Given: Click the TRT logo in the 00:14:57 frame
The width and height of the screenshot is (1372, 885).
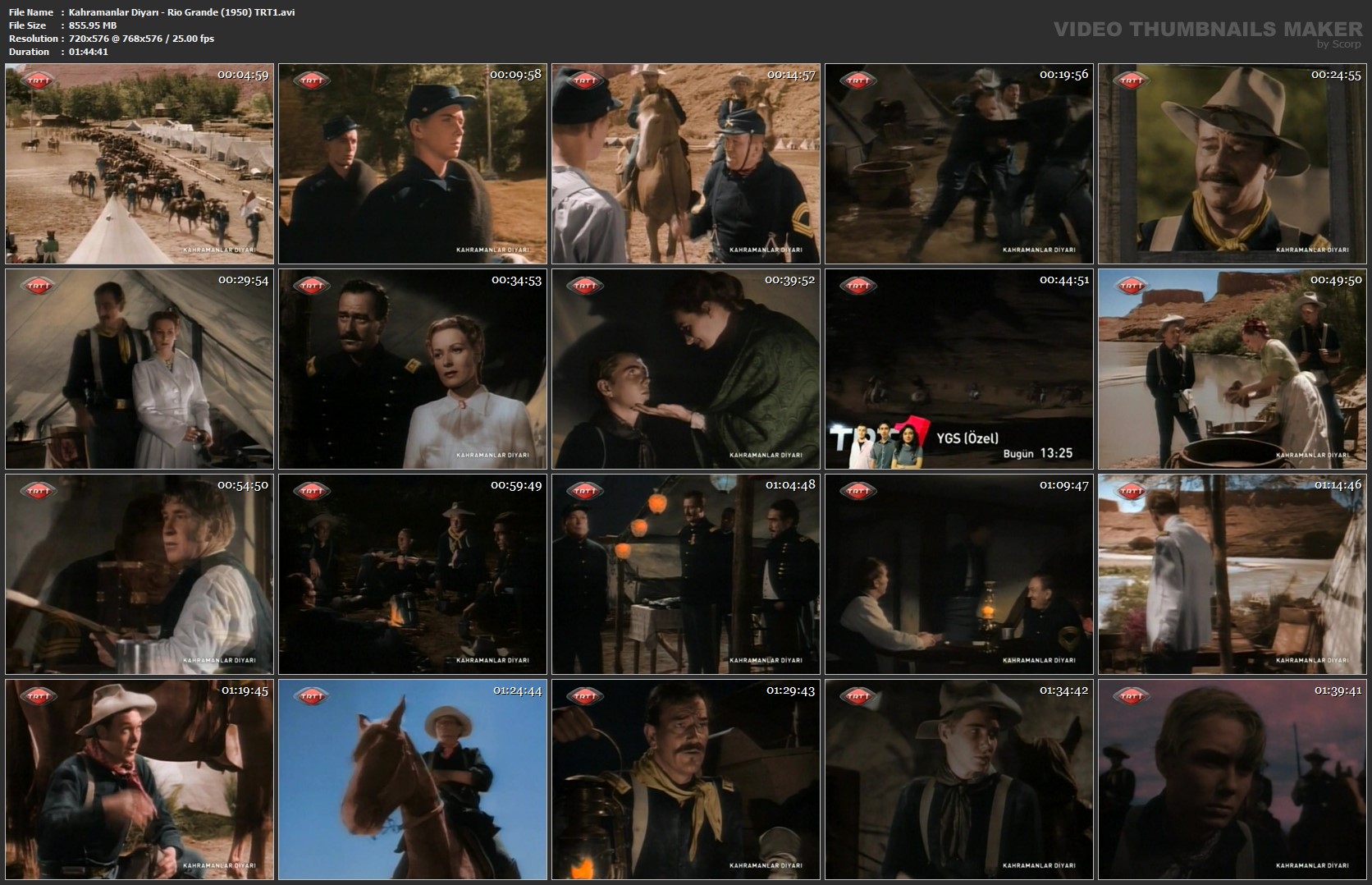Looking at the screenshot, I should pos(585,80).
